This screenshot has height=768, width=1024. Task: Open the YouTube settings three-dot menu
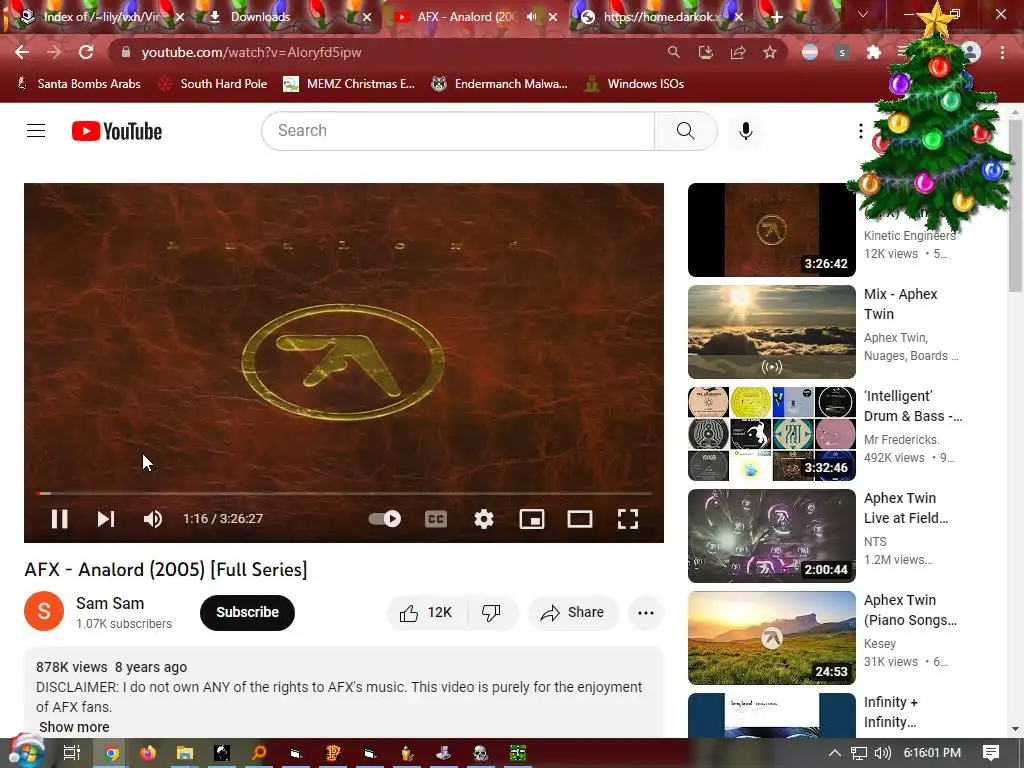coord(861,131)
